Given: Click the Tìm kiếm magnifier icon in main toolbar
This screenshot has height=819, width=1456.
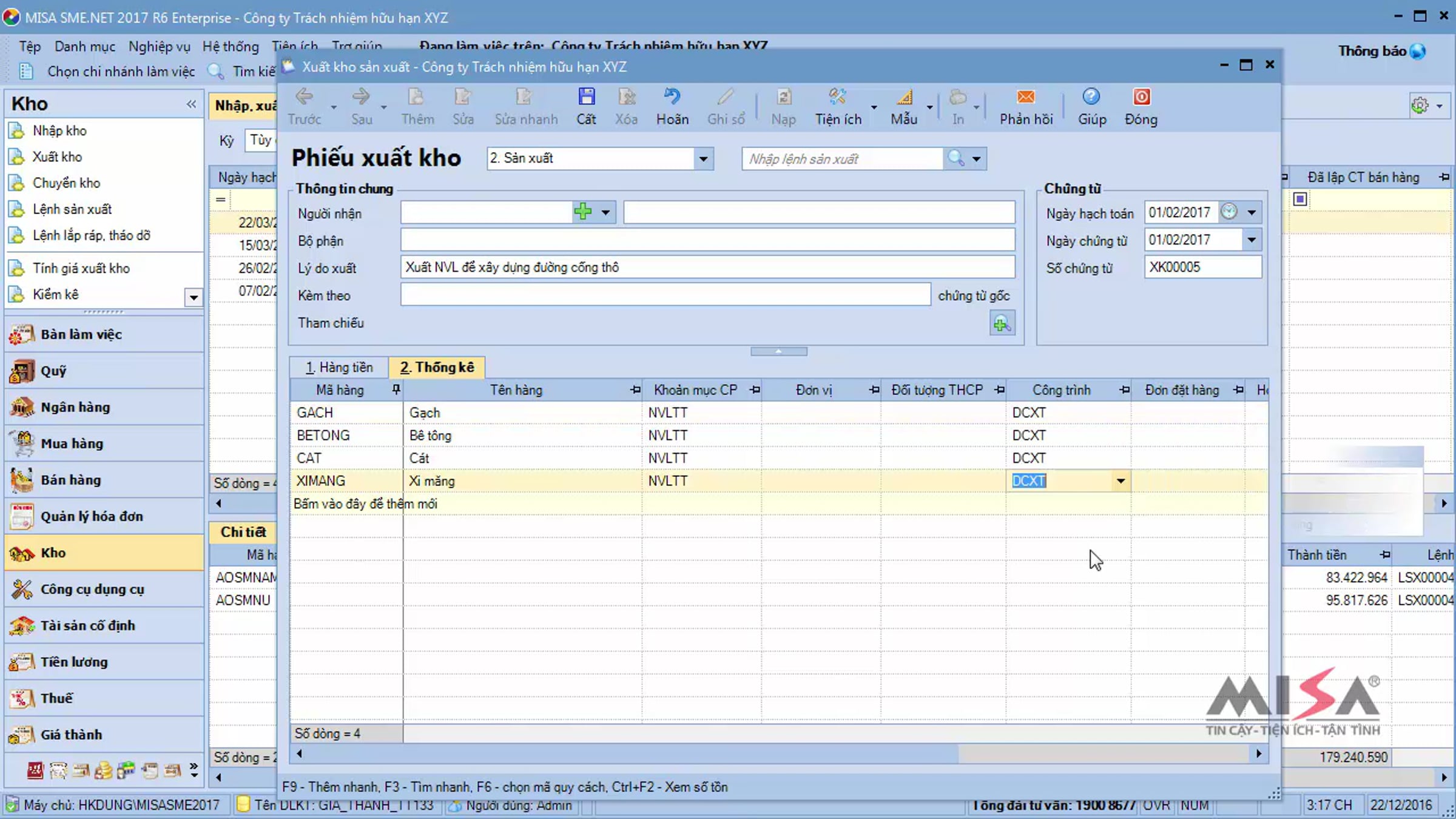Looking at the screenshot, I should 216,71.
